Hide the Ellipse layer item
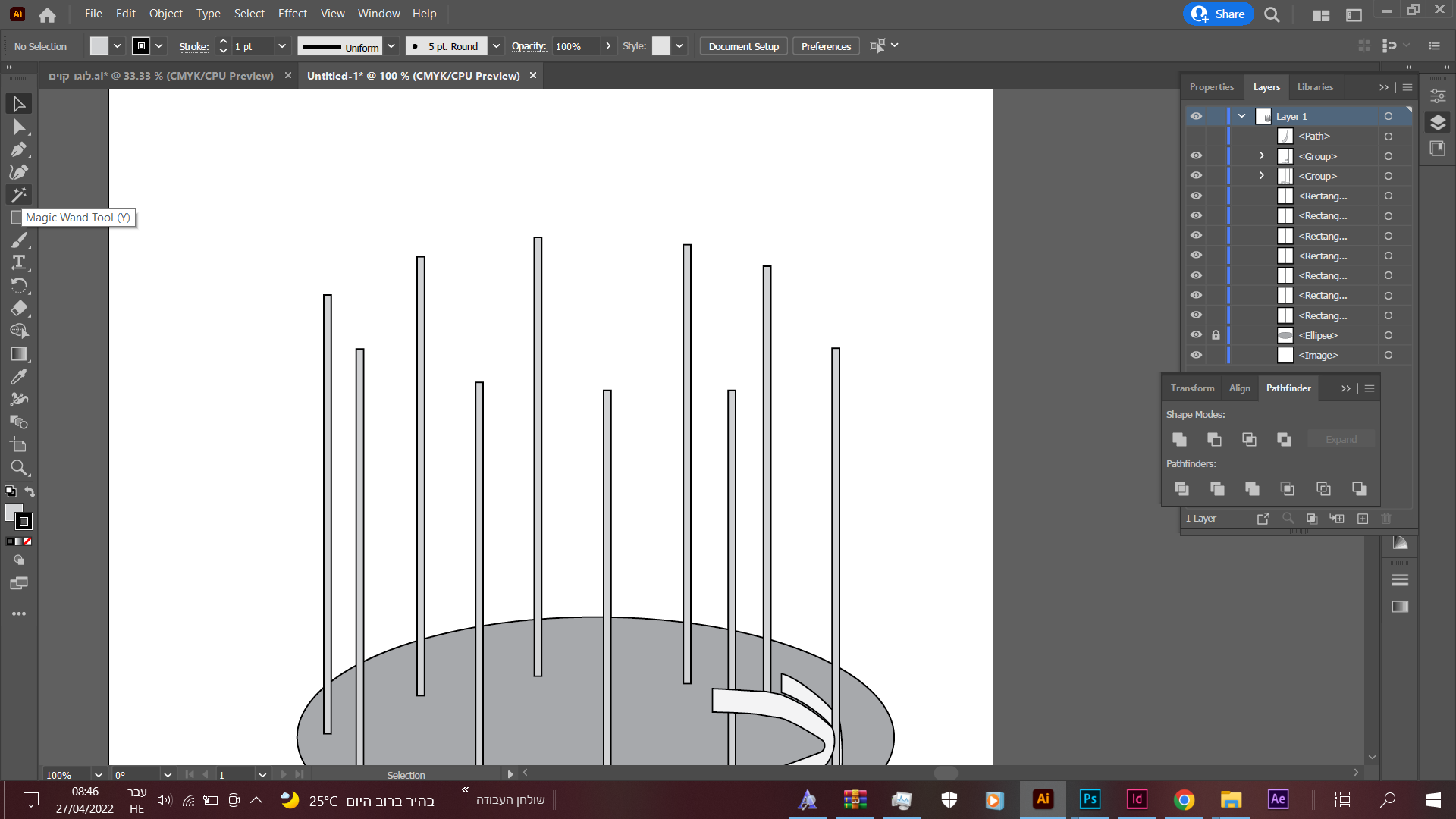The height and width of the screenshot is (819, 1456). tap(1196, 335)
